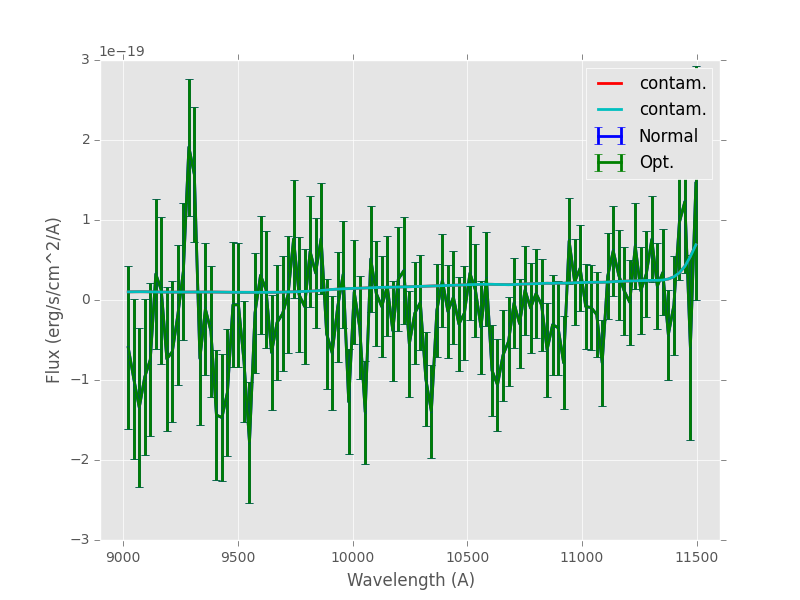Click the topmost 'contam.' legend text
The height and width of the screenshot is (600, 800).
(672, 83)
